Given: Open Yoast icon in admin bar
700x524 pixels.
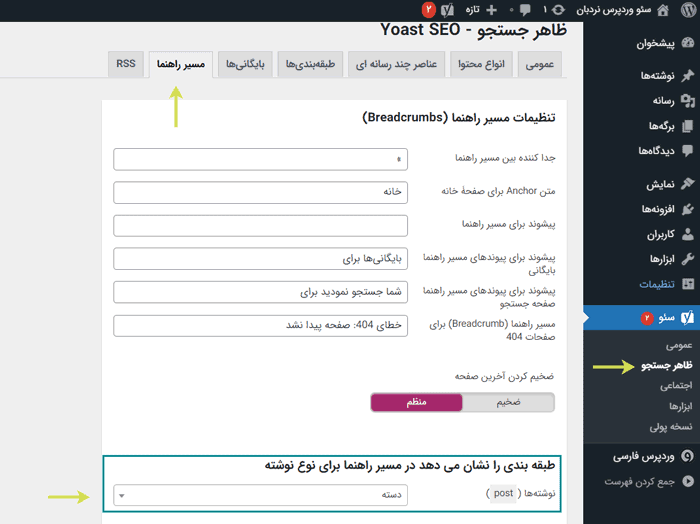Looking at the screenshot, I should 447,10.
